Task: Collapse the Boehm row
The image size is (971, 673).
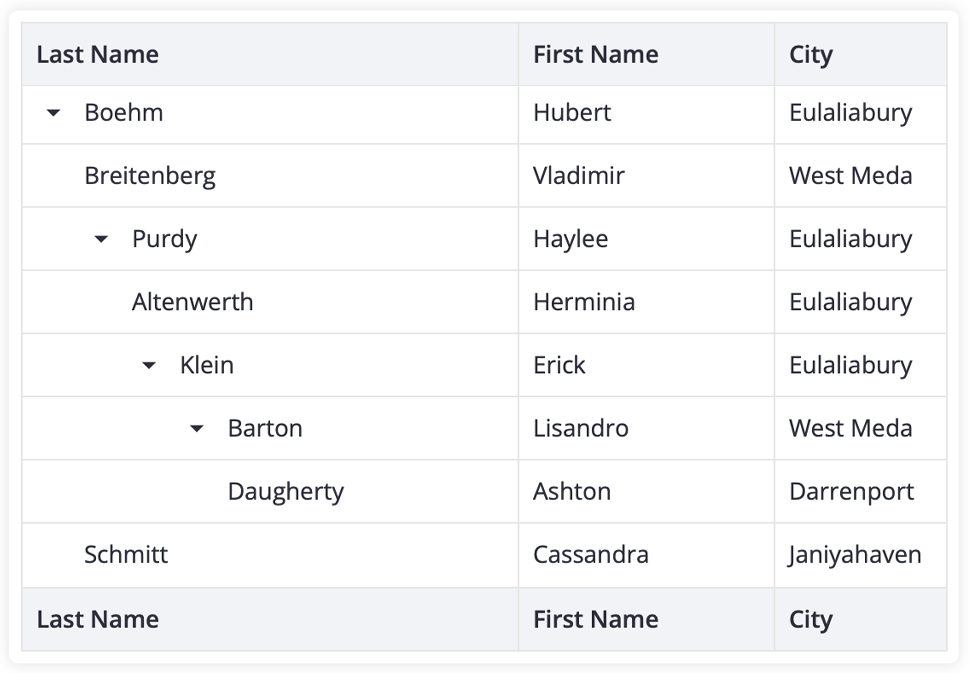Action: tap(54, 113)
